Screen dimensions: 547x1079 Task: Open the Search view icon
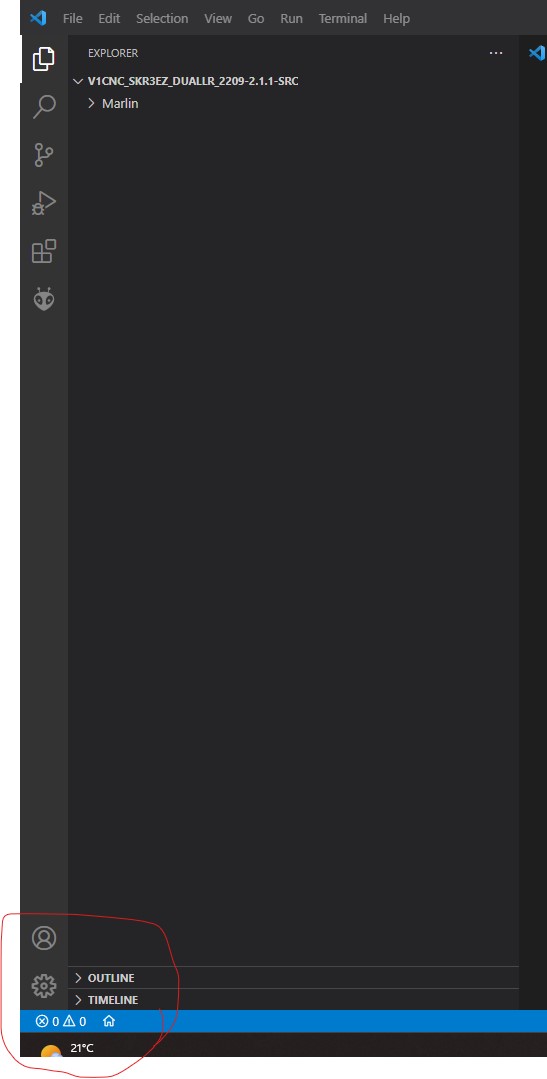[44, 107]
